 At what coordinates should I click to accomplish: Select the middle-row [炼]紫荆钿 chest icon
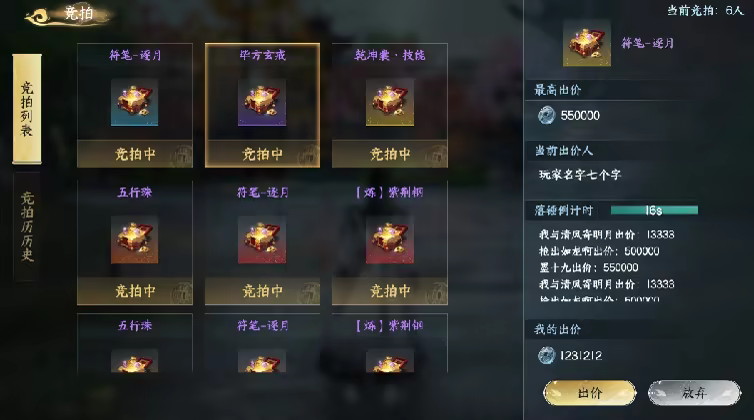pyautogui.click(x=390, y=240)
